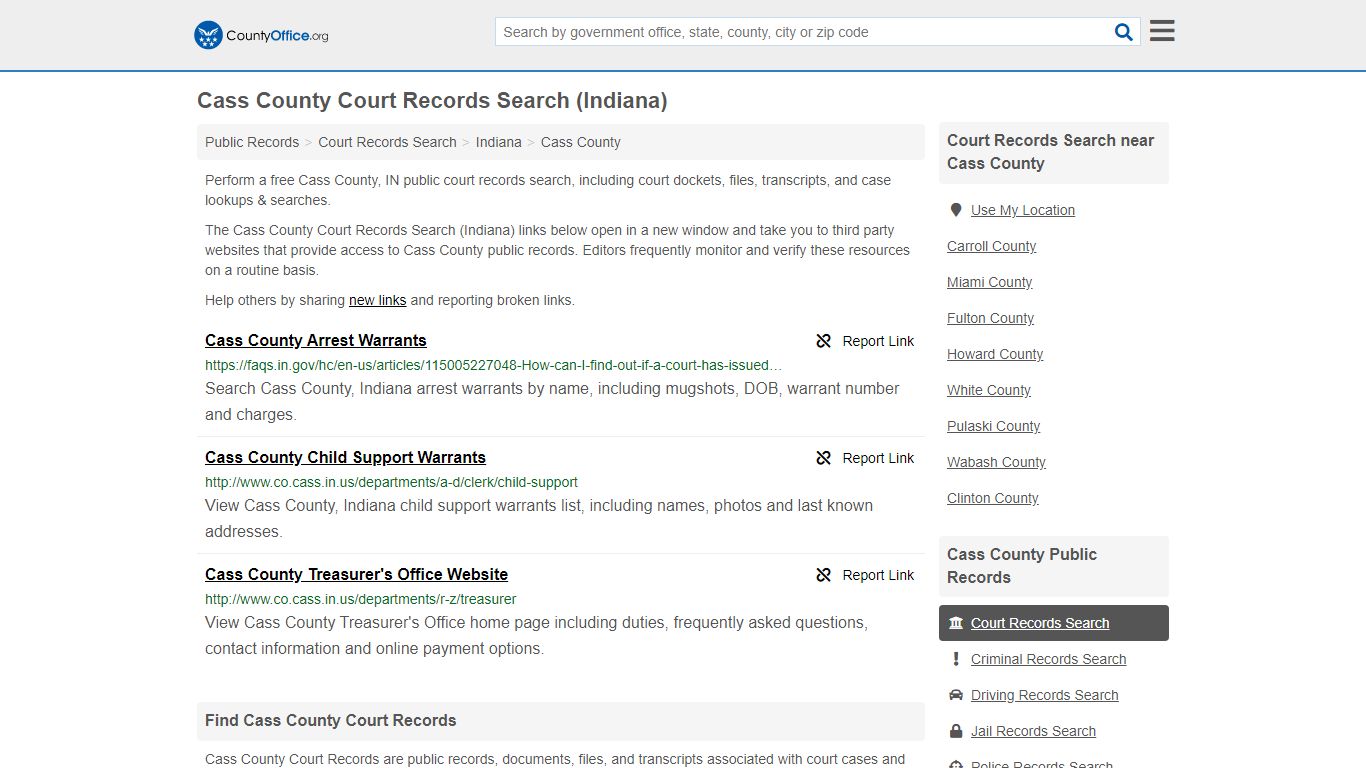Click the location pin icon
Viewport: 1366px width, 768px height.
click(956, 210)
